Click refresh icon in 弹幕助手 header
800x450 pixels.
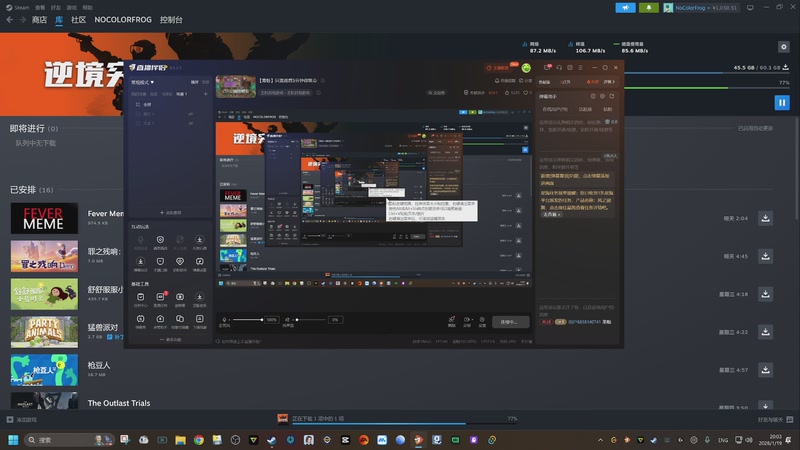coord(611,96)
